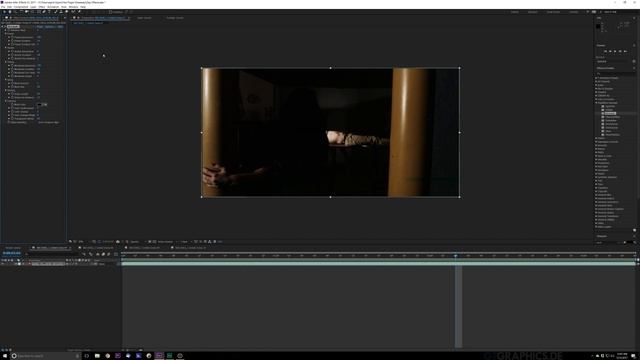This screenshot has height=360, width=640.
Task: Select the Puppet Pin tool
Action: 79,12
